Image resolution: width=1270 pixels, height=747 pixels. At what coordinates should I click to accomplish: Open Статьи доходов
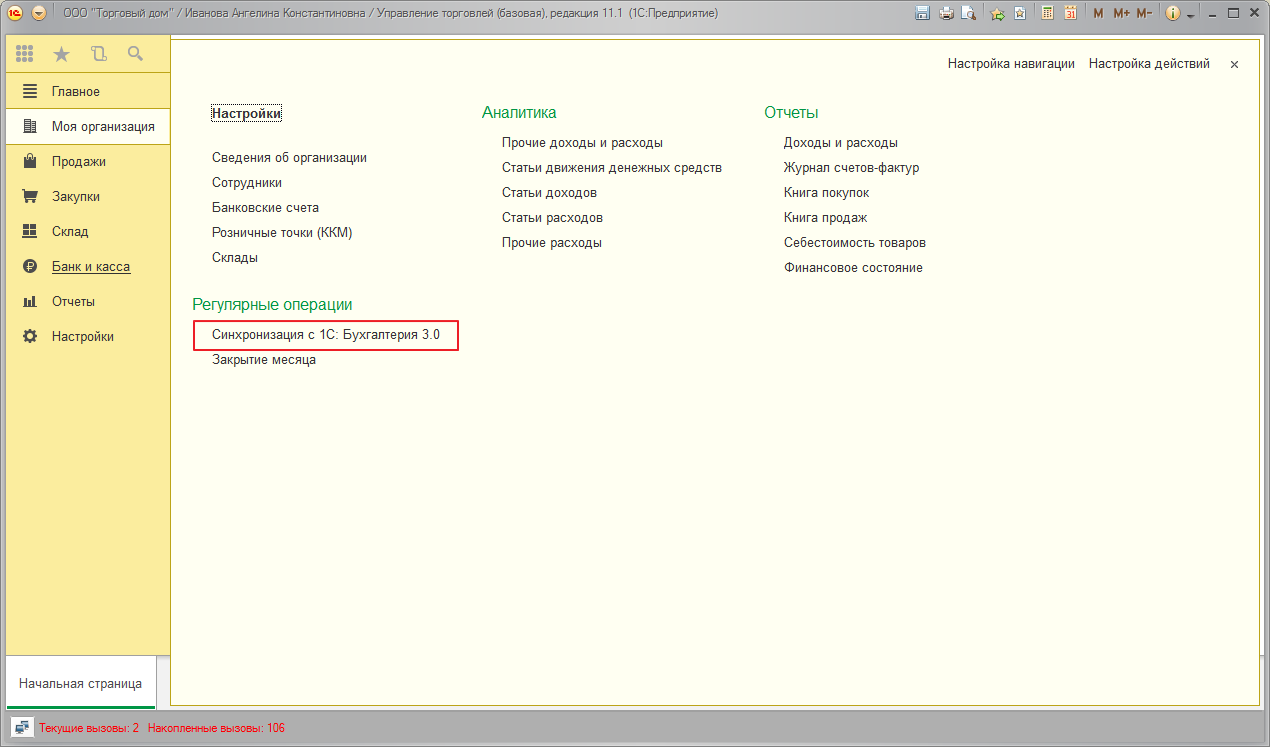[549, 193]
